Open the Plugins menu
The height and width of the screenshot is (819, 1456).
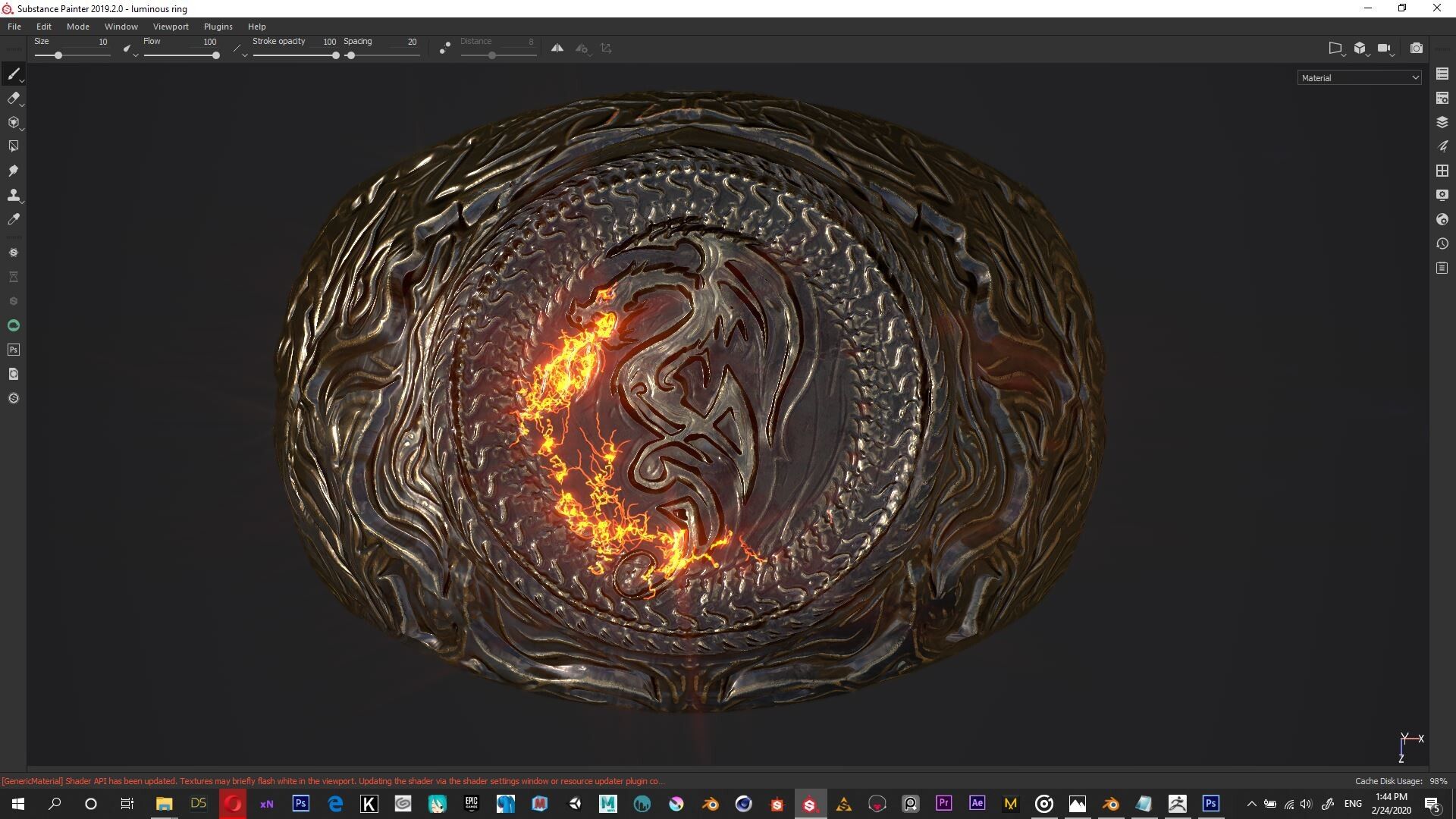pos(218,27)
